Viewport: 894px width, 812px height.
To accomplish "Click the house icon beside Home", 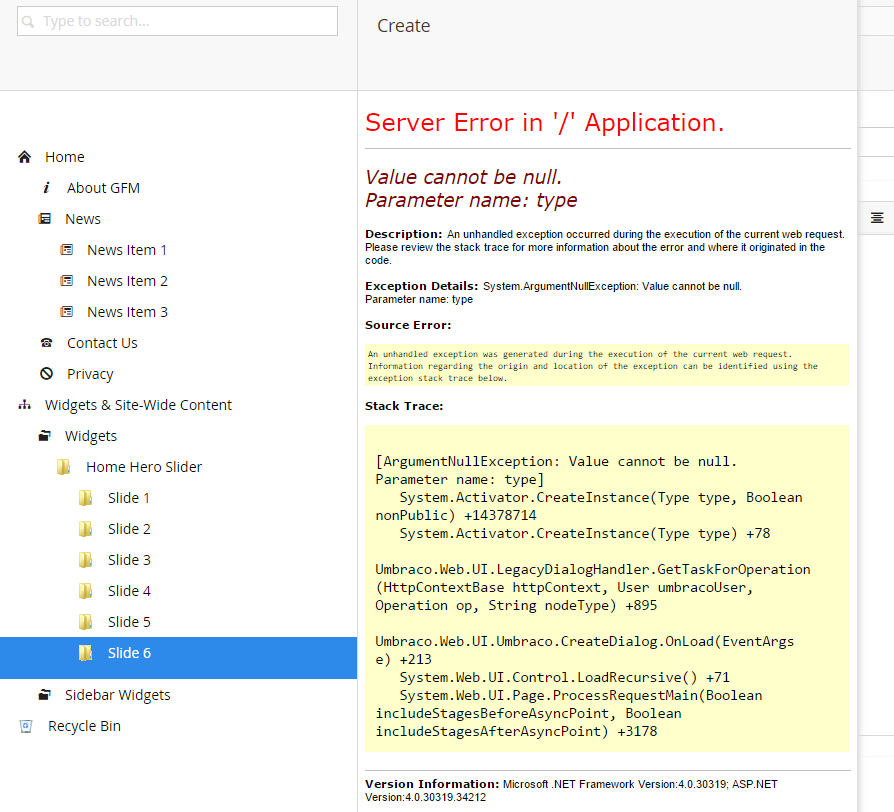I will [25, 157].
